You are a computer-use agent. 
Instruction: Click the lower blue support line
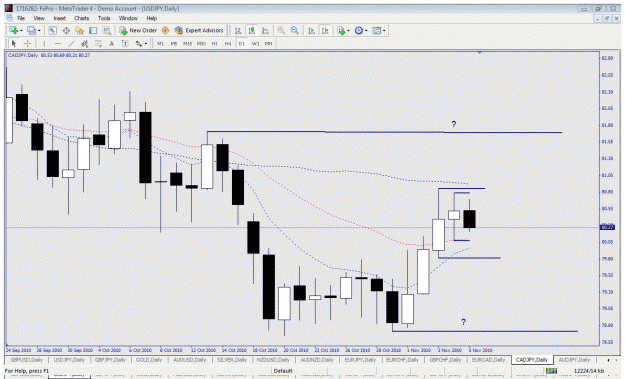pos(484,331)
